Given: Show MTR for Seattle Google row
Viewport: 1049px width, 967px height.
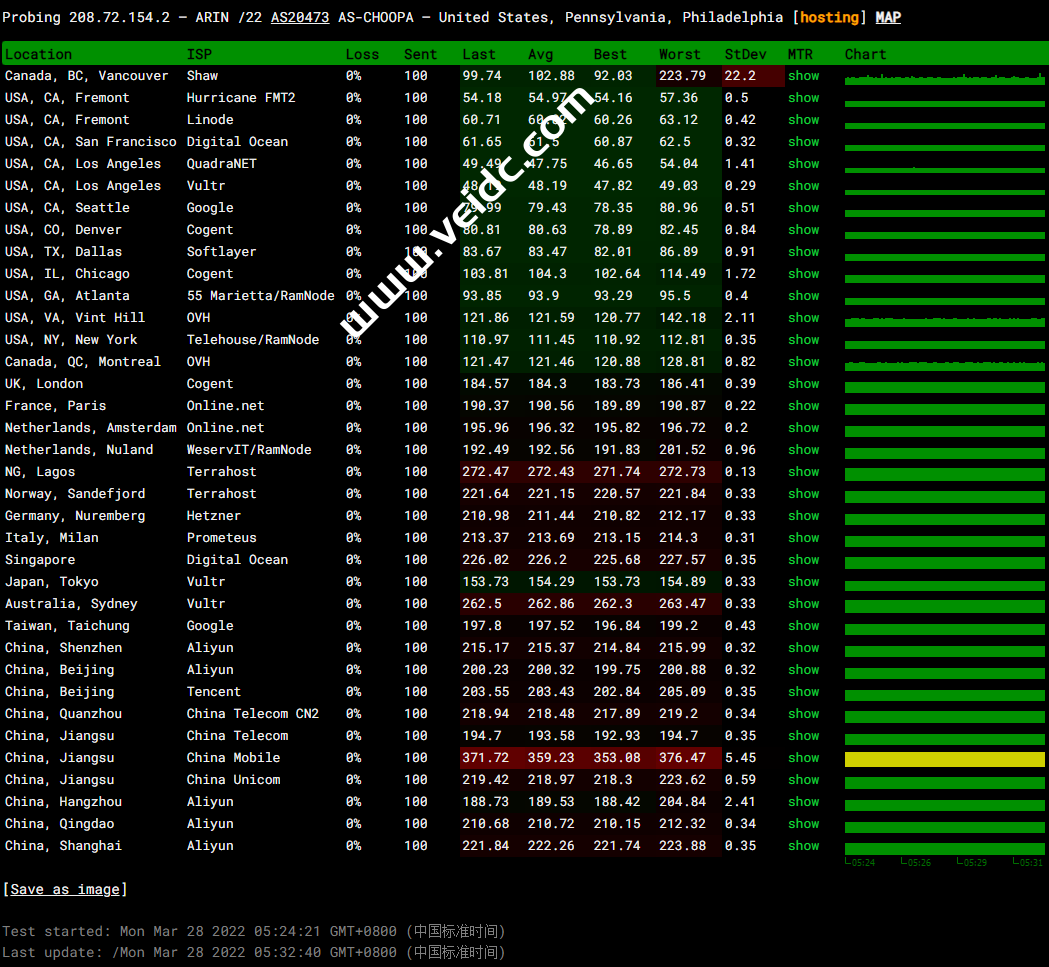Looking at the screenshot, I should coord(803,208).
